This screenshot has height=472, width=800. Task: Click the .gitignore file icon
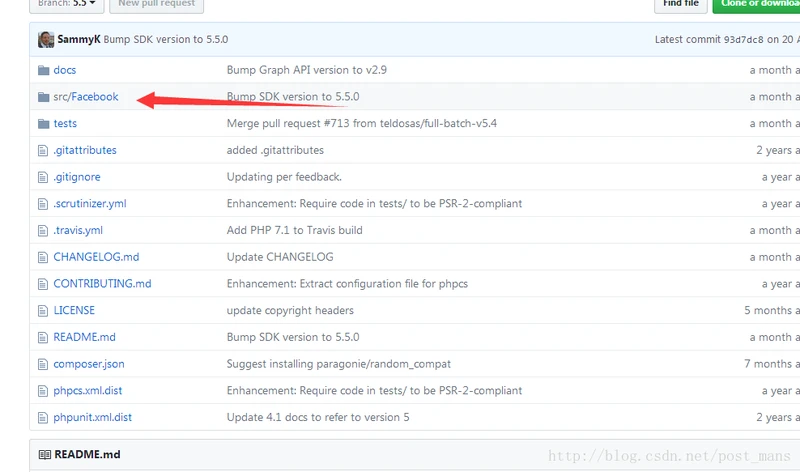pyautogui.click(x=43, y=177)
